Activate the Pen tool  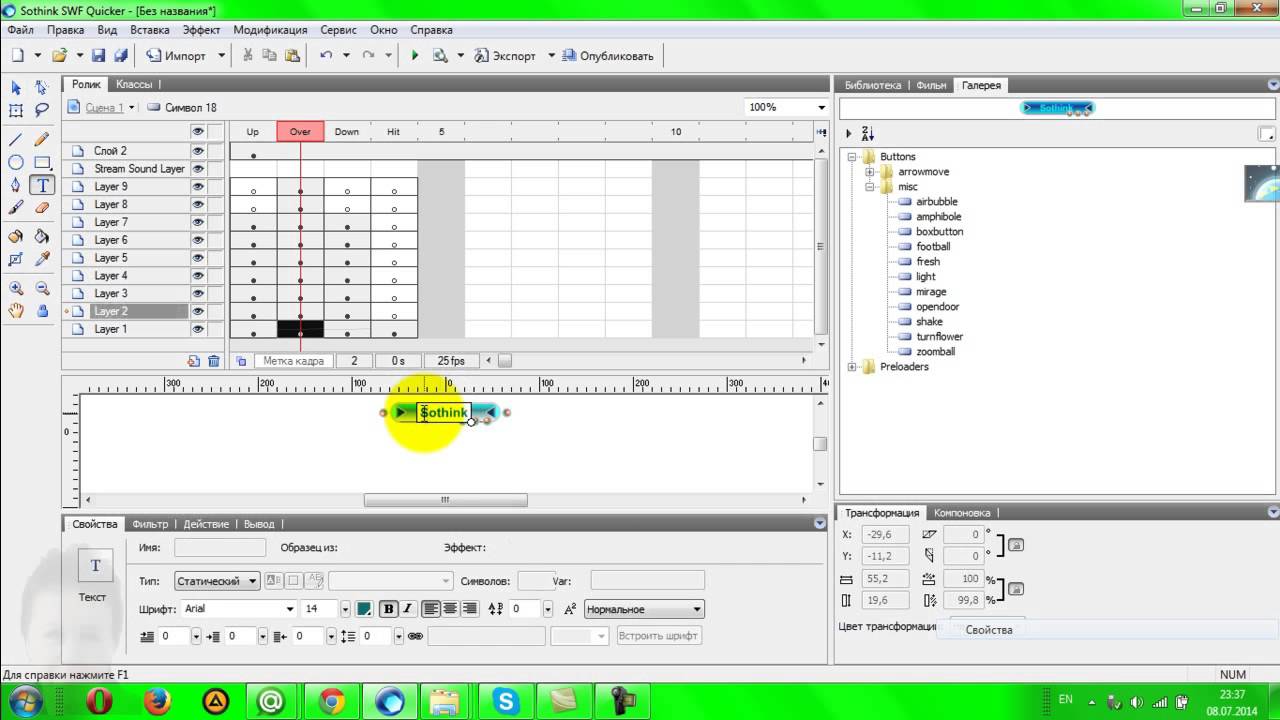16,185
